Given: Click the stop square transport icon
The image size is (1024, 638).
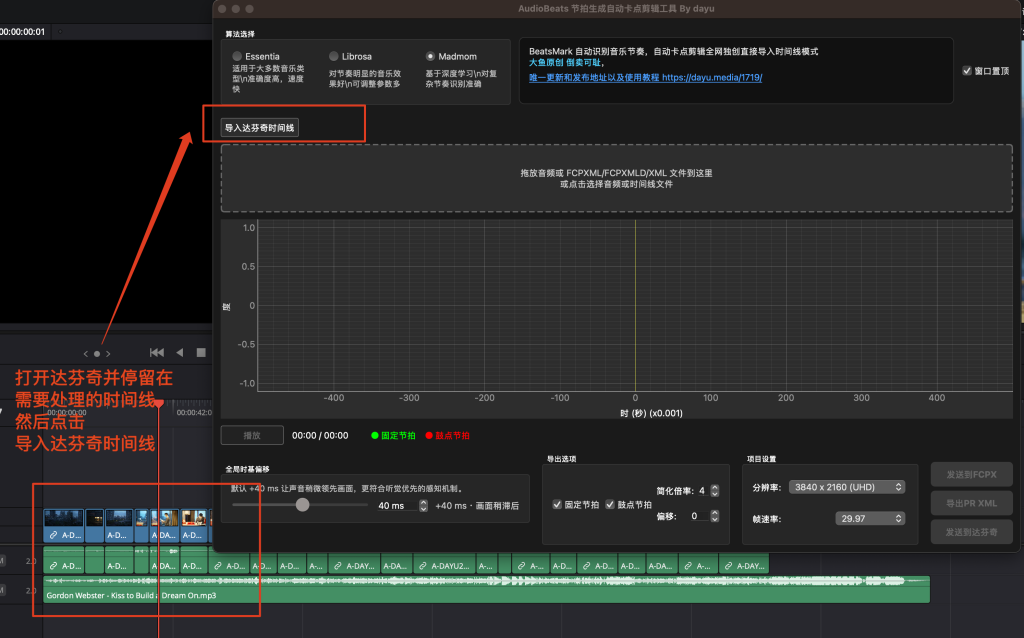Looking at the screenshot, I should (201, 352).
